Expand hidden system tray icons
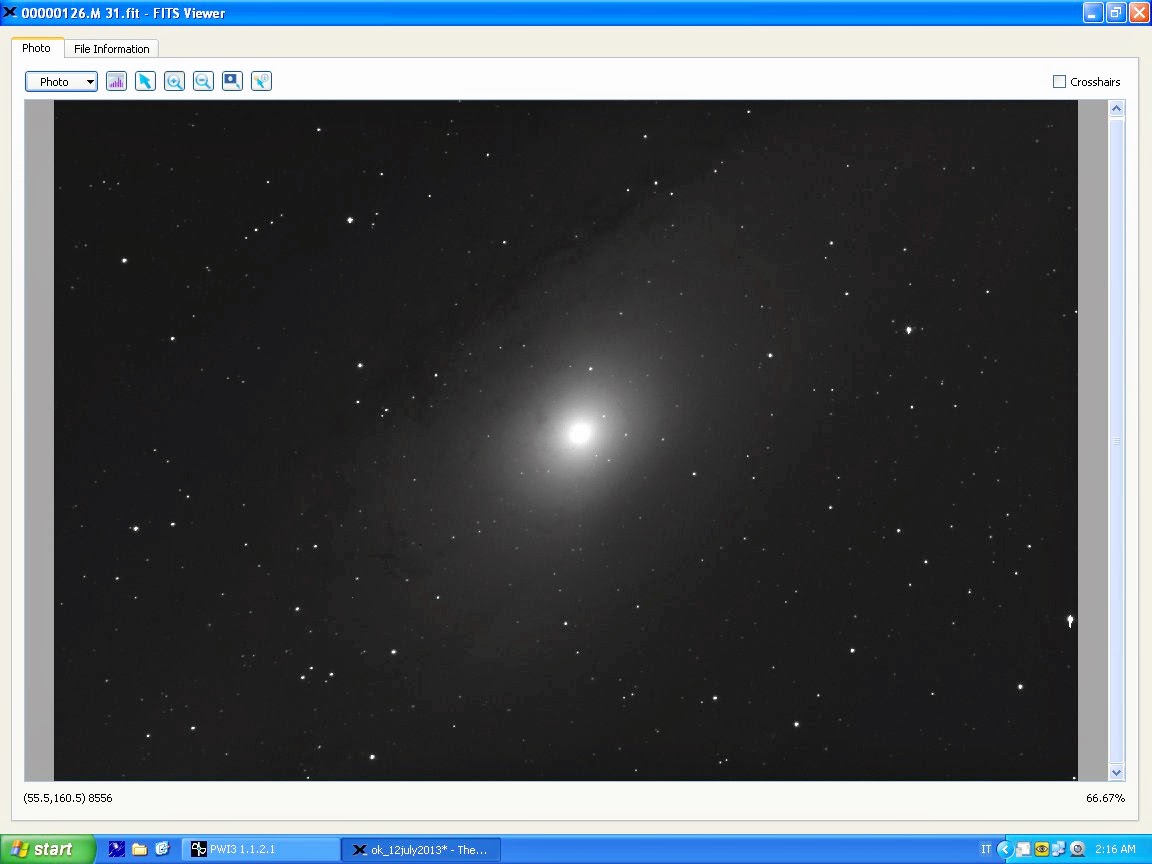Image resolution: width=1152 pixels, height=864 pixels. 1005,849
